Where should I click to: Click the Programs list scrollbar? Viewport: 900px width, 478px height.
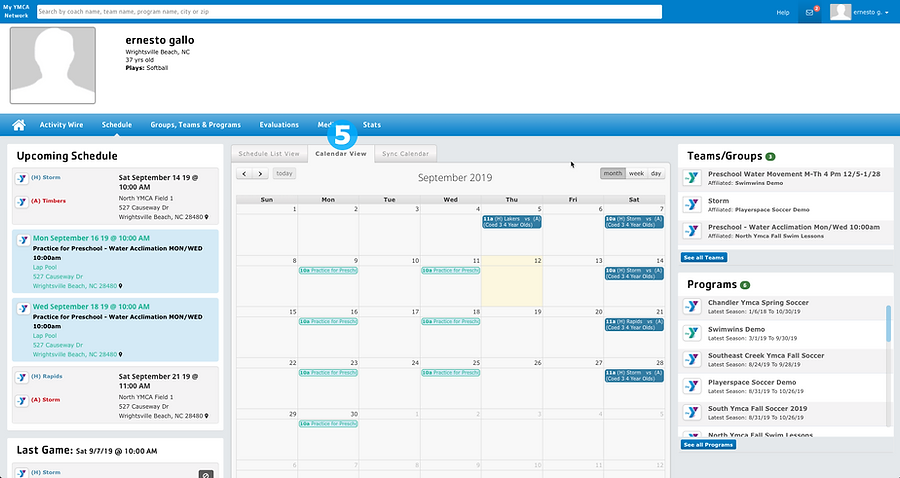click(x=889, y=324)
